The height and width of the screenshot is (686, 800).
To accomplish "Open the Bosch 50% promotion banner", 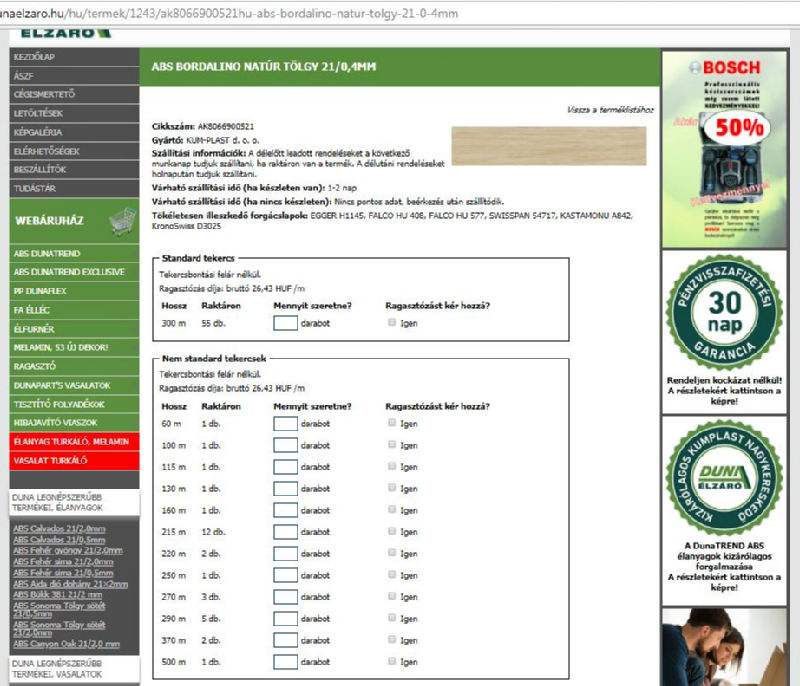I will click(724, 149).
